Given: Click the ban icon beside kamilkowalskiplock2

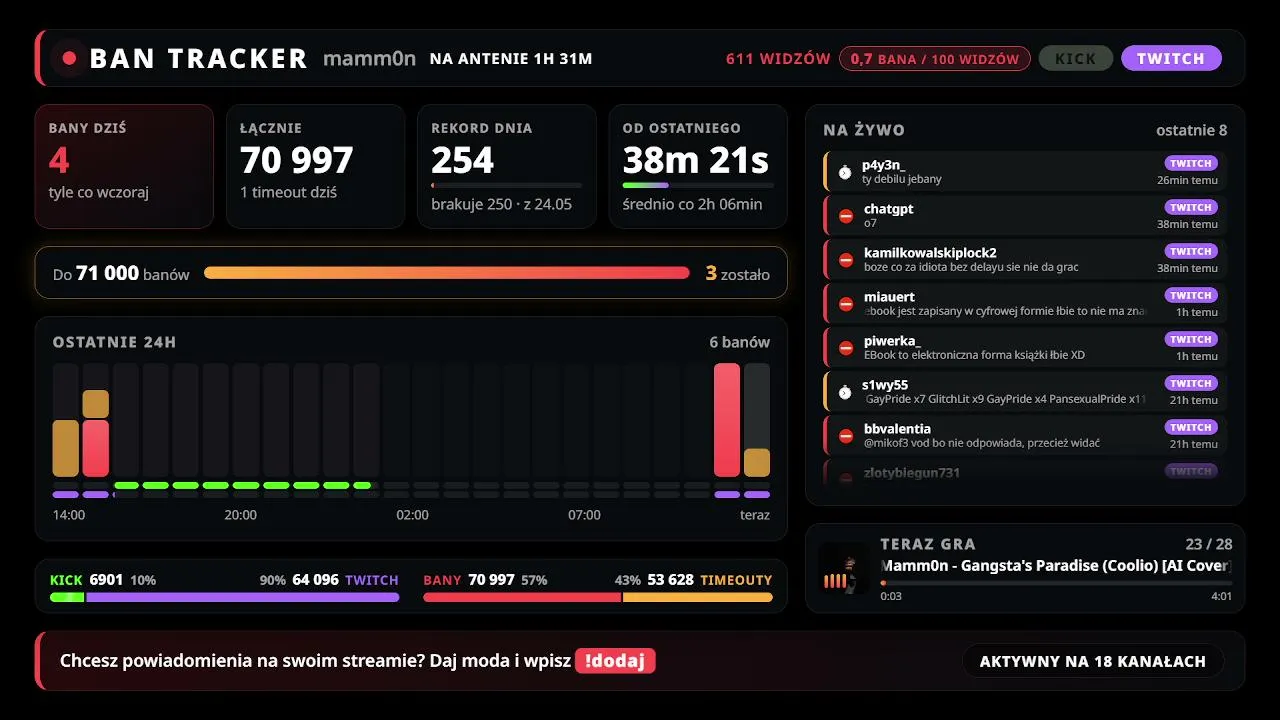Looking at the screenshot, I should (x=846, y=260).
